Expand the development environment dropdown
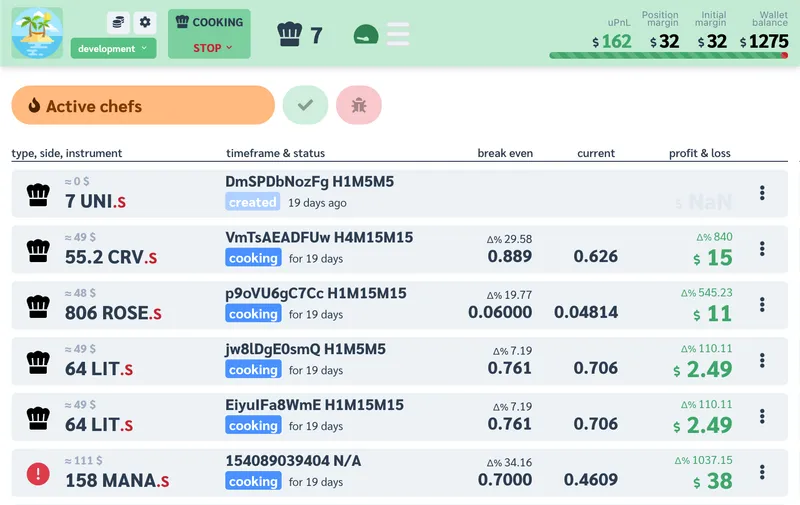Image resolution: width=800 pixels, height=505 pixels. [113, 48]
